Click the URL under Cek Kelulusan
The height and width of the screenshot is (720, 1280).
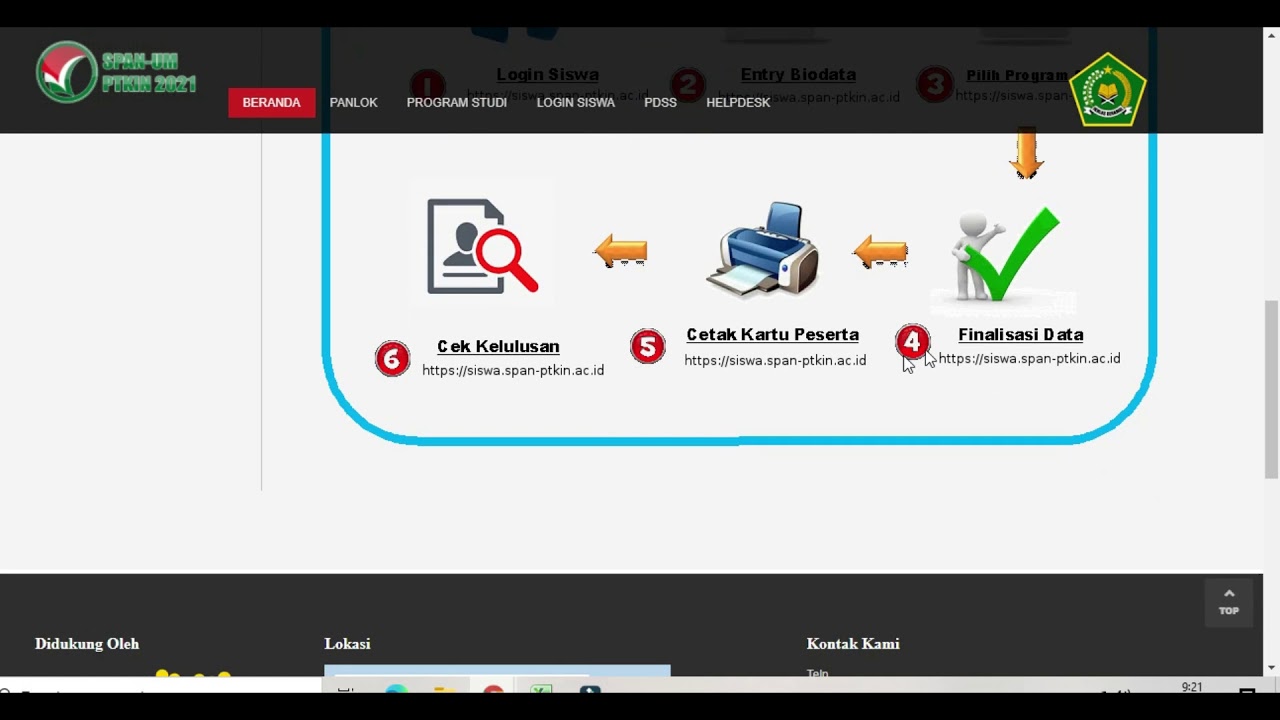click(x=513, y=370)
